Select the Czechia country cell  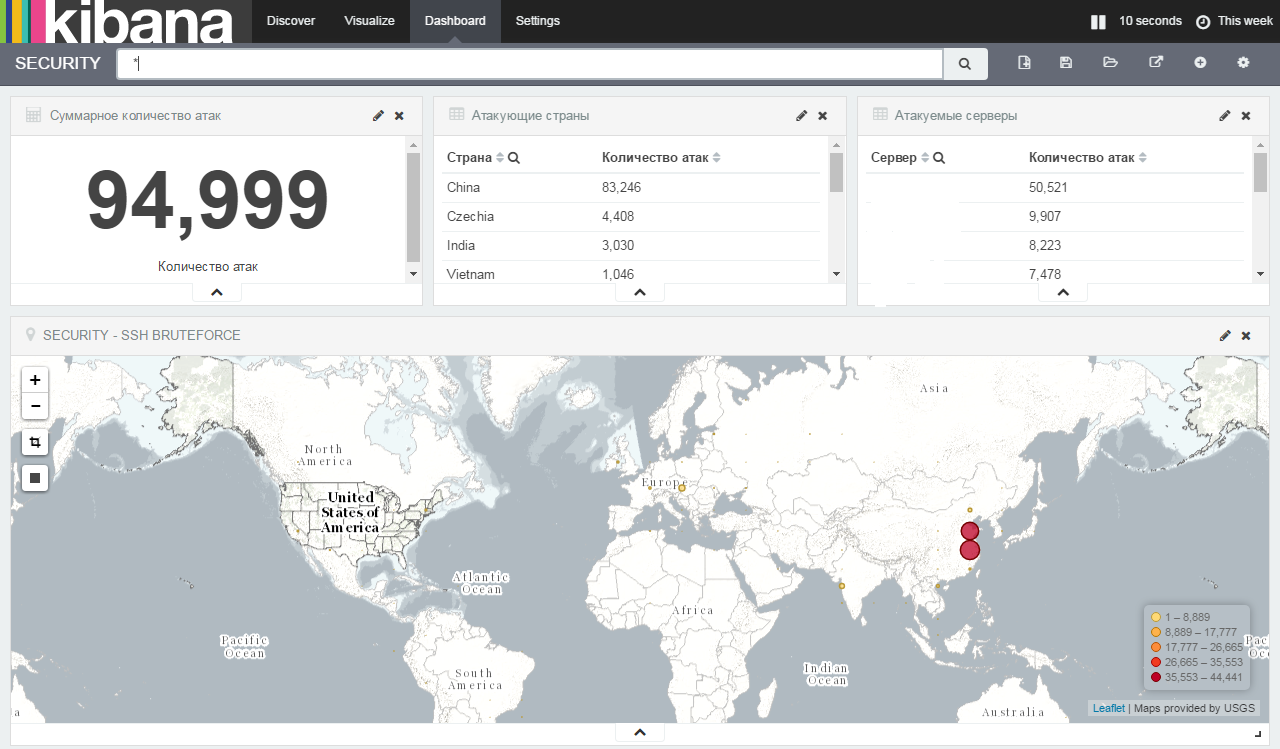click(470, 216)
